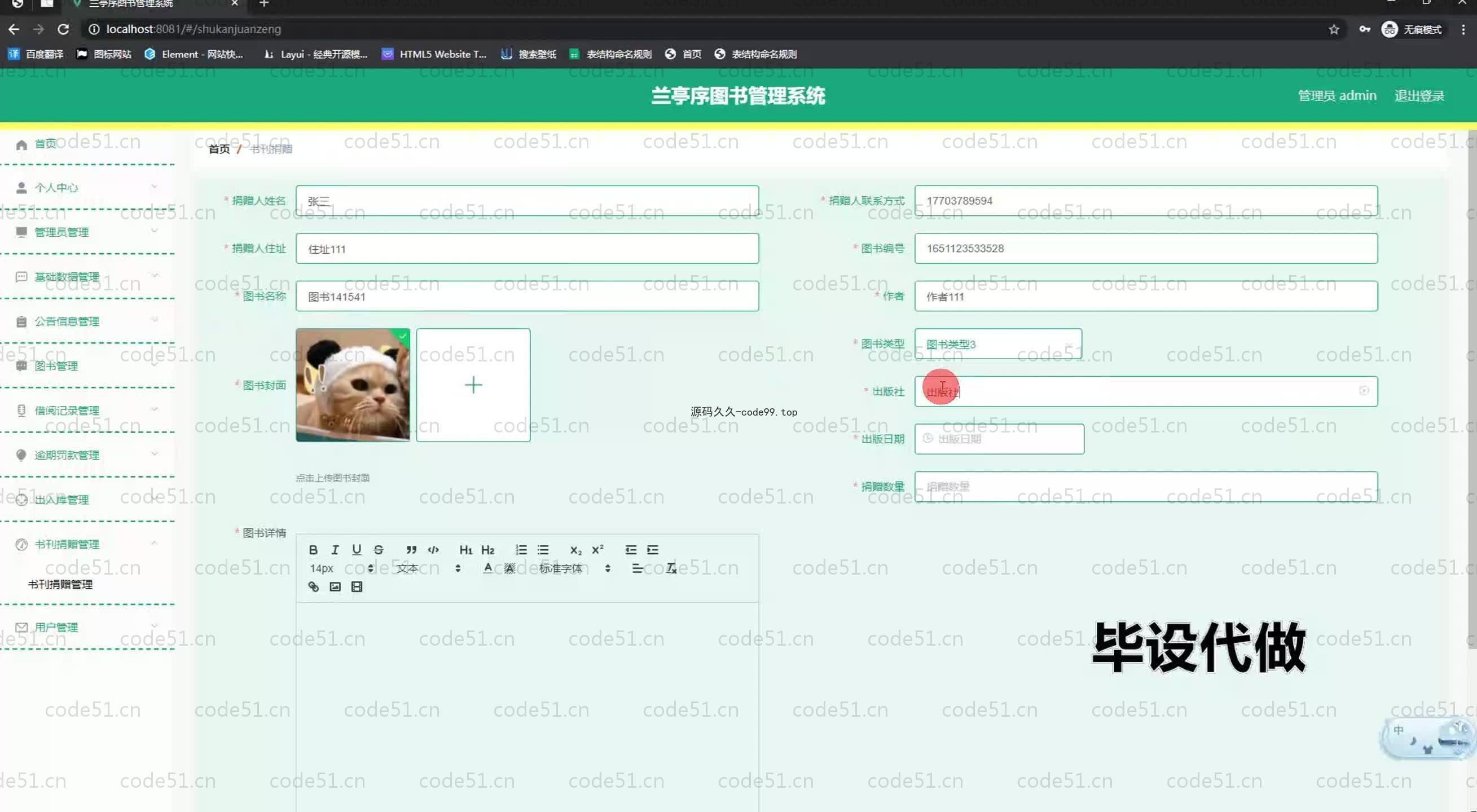Click the 捐赠人住址 input field
1477x812 pixels.
point(527,248)
